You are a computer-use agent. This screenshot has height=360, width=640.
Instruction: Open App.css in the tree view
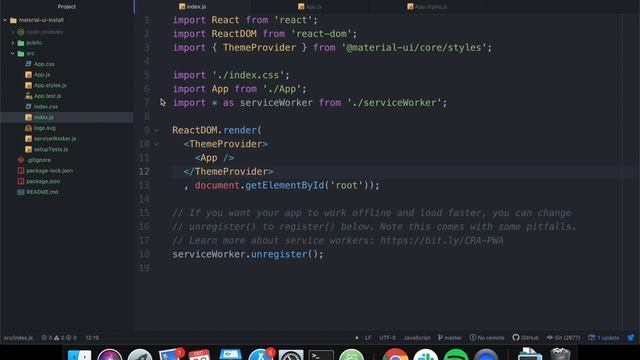click(x=44, y=64)
